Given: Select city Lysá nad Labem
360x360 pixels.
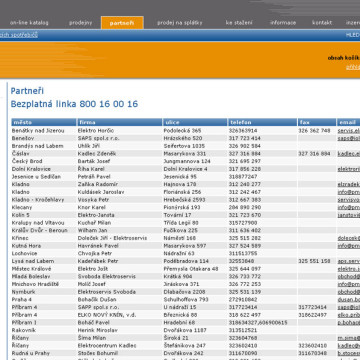Looking at the screenshot, I should coord(33,261).
